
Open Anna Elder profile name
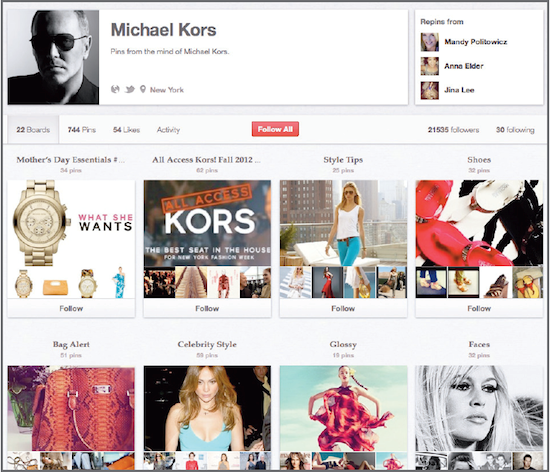[464, 66]
